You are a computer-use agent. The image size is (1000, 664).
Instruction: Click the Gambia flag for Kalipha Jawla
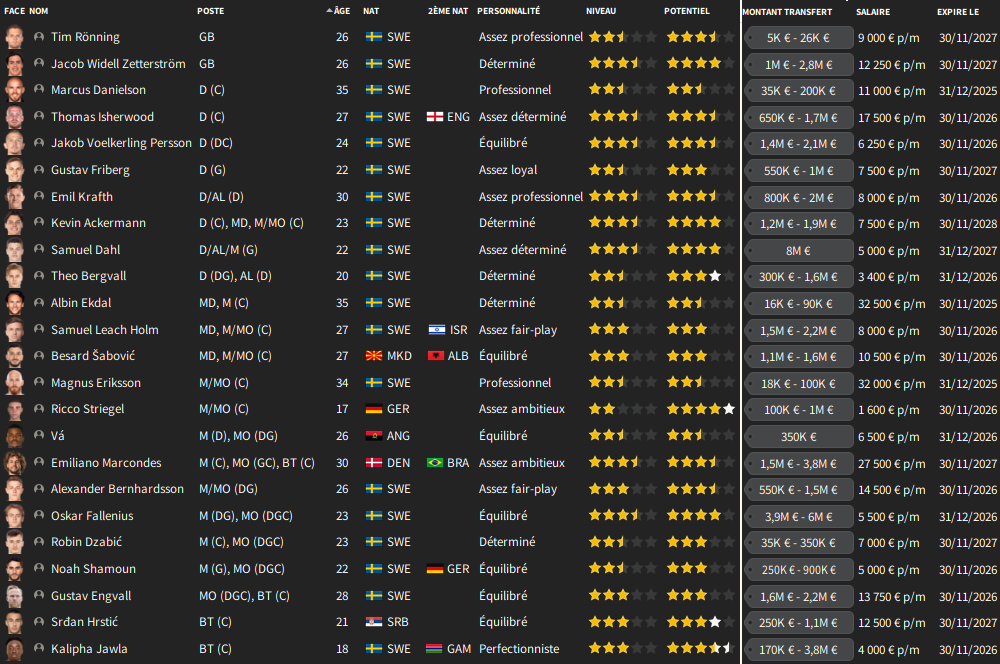click(x=435, y=649)
